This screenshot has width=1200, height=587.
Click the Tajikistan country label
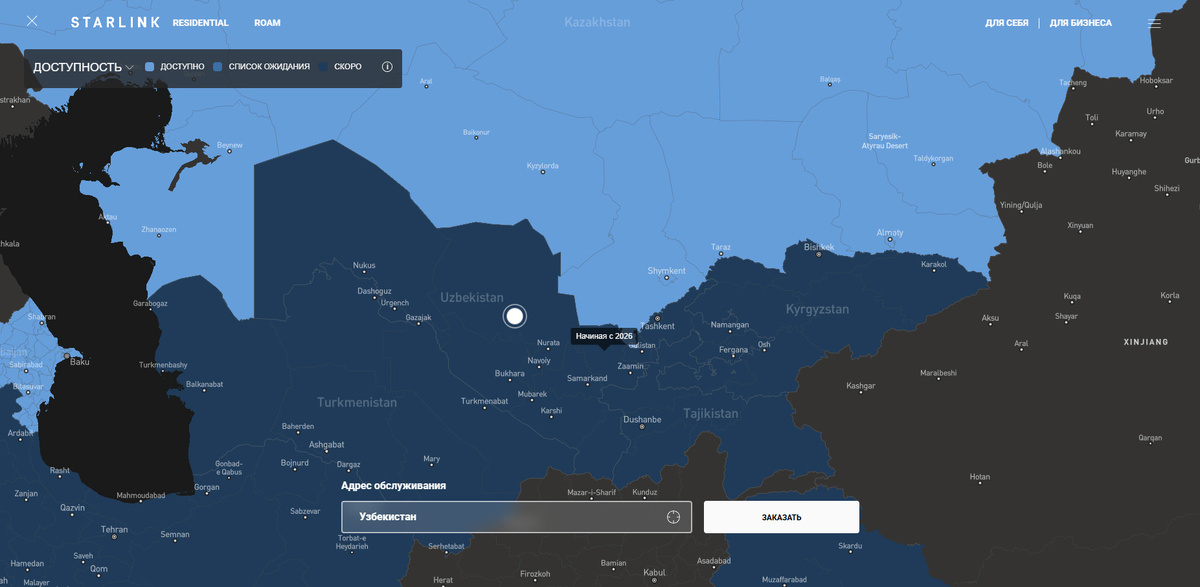point(711,414)
